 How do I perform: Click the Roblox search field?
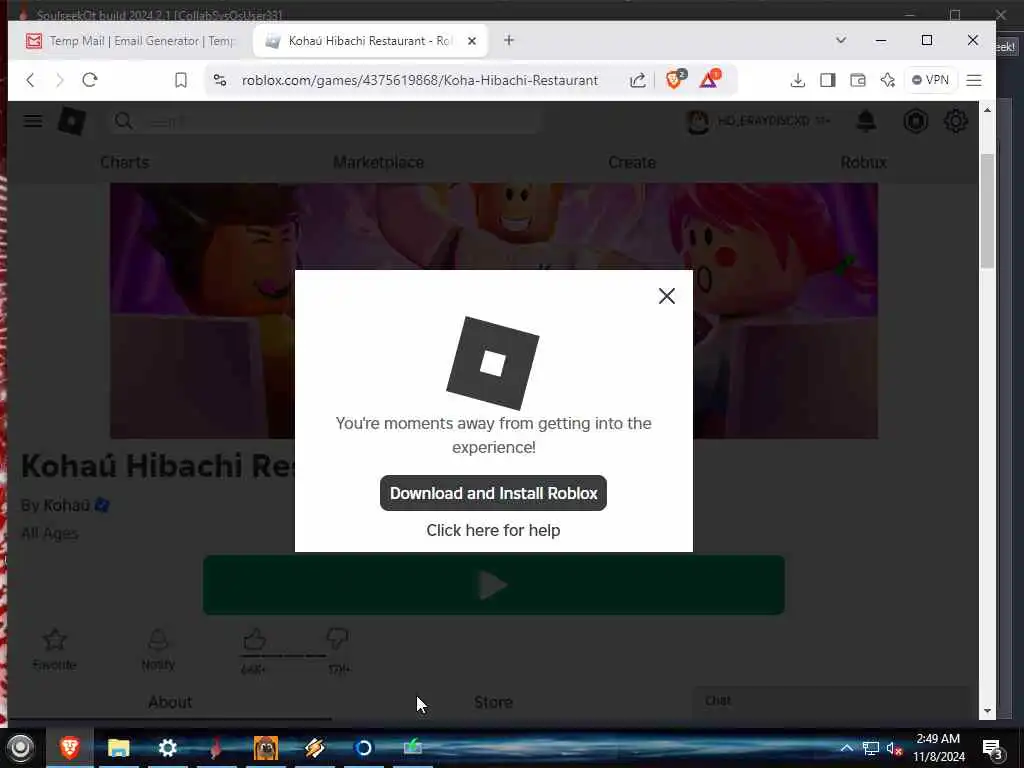(x=327, y=121)
